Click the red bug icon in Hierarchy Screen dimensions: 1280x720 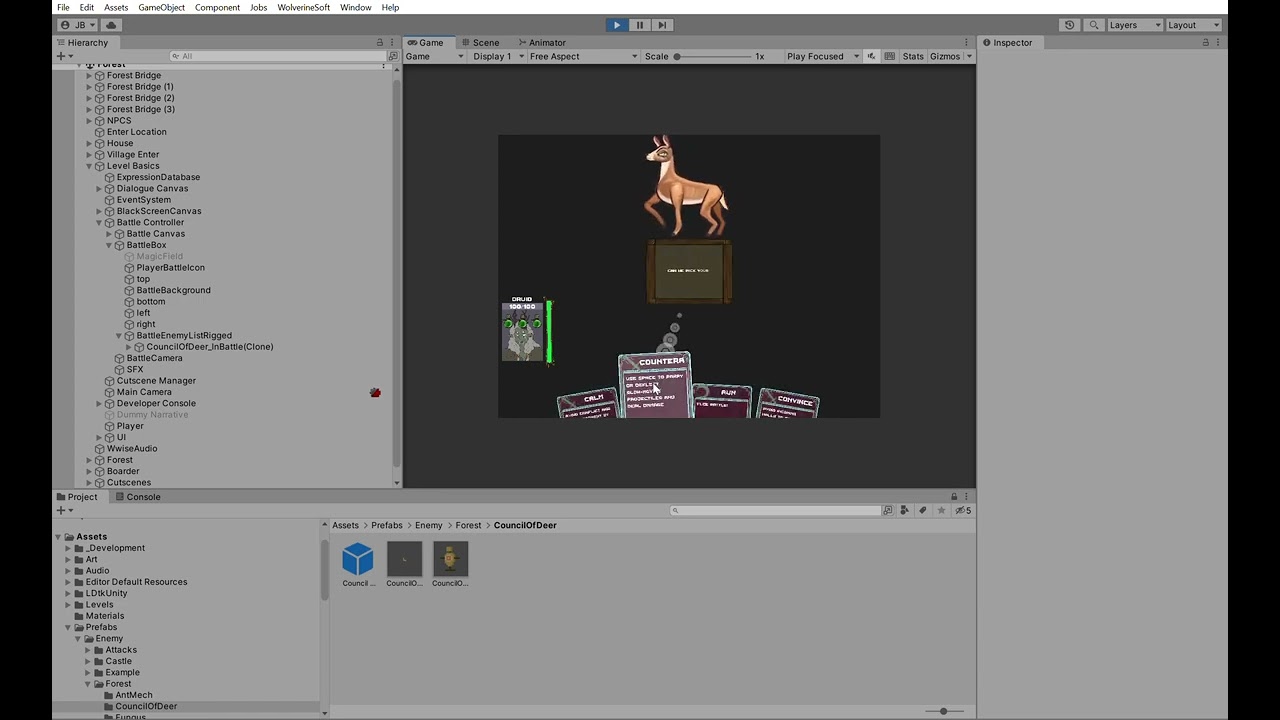375,393
